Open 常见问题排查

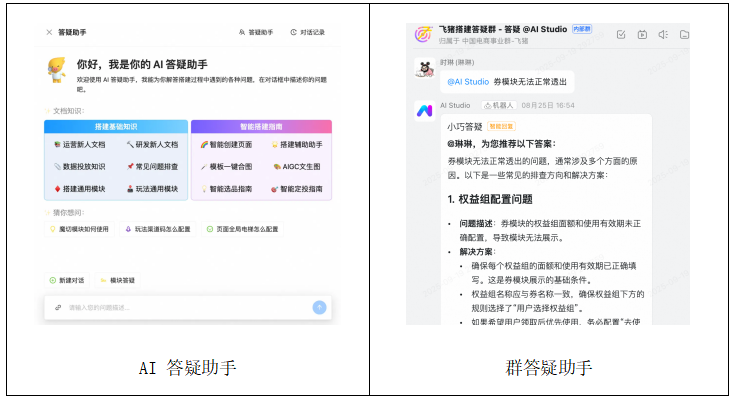pyautogui.click(x=152, y=167)
